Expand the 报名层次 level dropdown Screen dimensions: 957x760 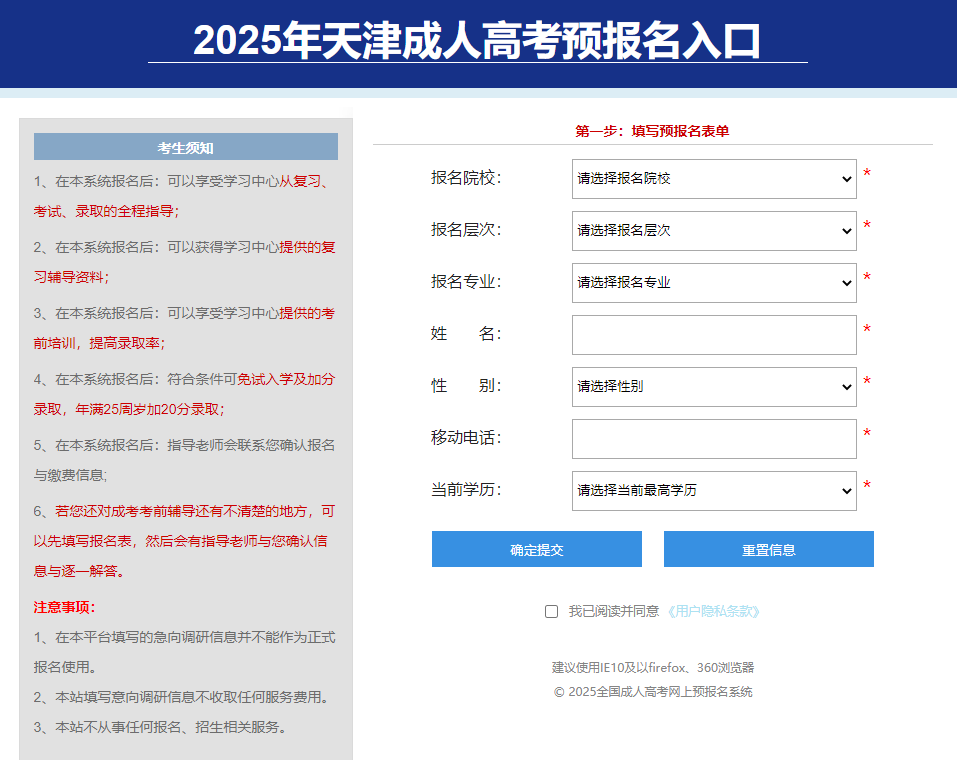tap(714, 231)
